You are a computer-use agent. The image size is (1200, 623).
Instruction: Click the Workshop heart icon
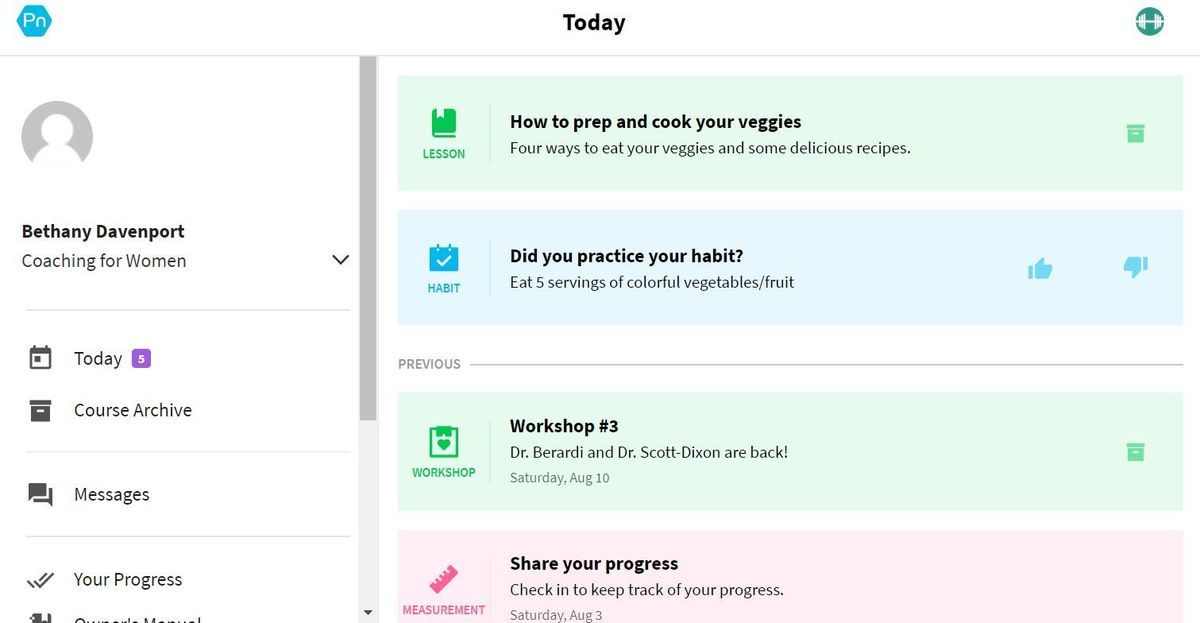click(444, 441)
